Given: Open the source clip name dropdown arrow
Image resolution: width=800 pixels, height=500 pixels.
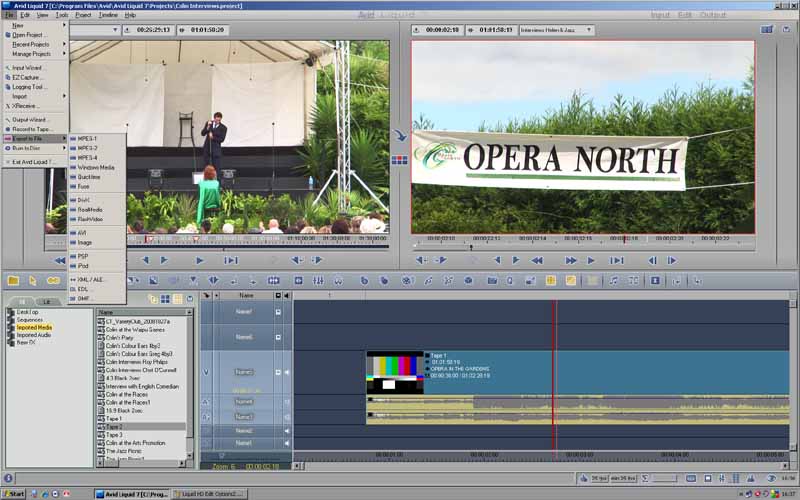Looking at the screenshot, I should click(x=115, y=30).
